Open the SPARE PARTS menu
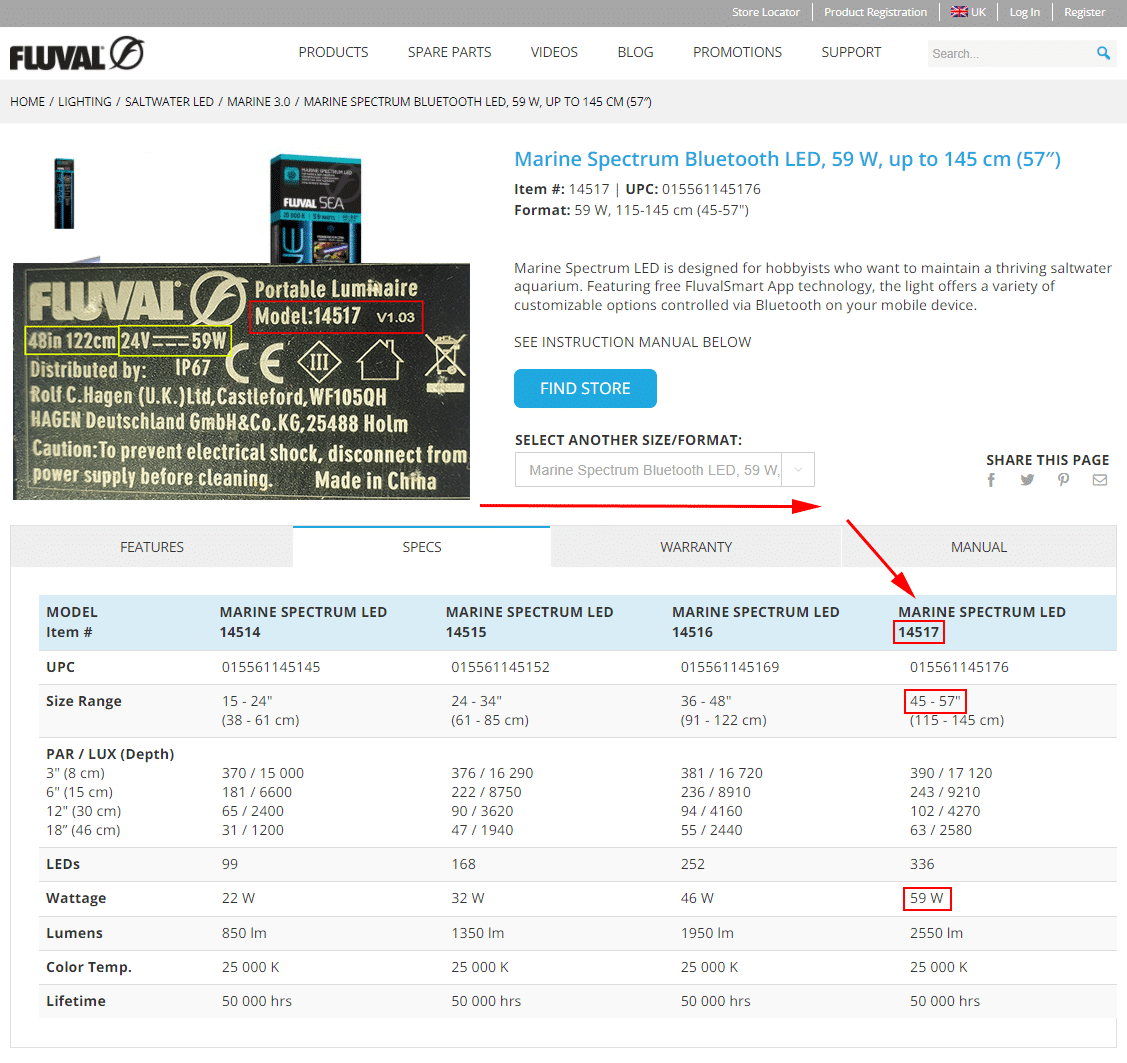 click(x=449, y=52)
